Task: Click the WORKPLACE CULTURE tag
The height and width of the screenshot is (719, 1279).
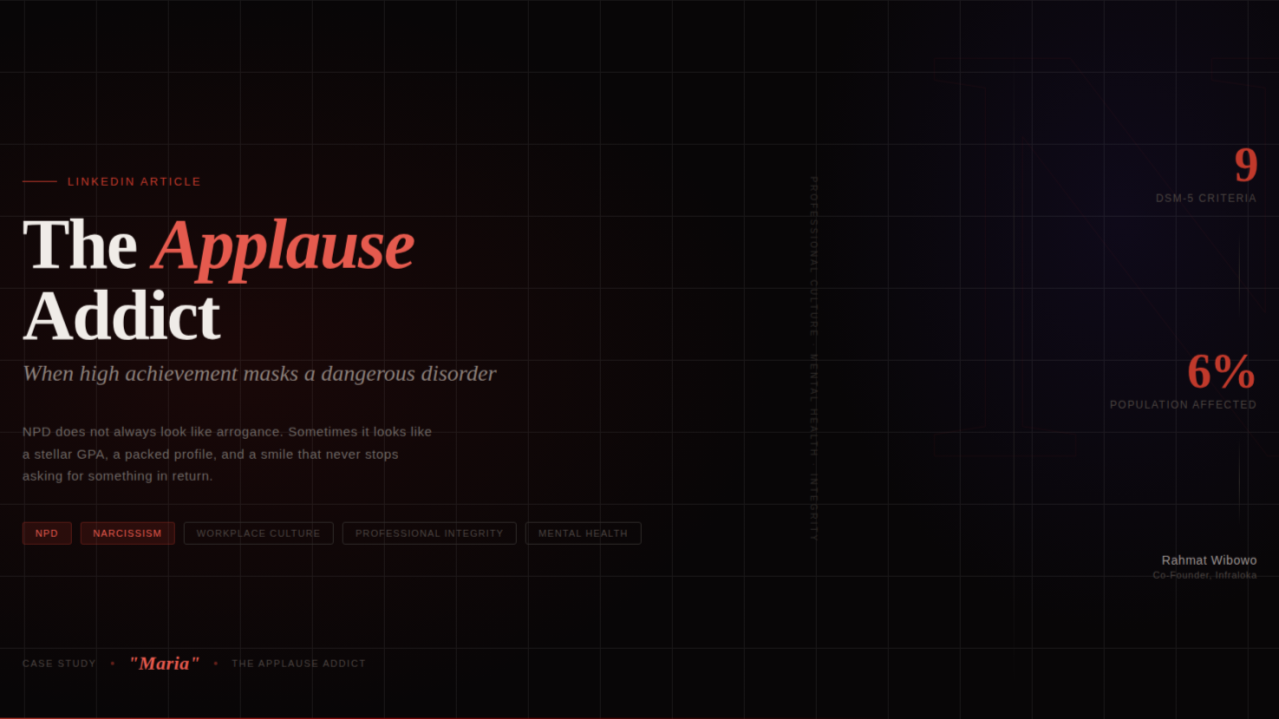Action: (258, 533)
